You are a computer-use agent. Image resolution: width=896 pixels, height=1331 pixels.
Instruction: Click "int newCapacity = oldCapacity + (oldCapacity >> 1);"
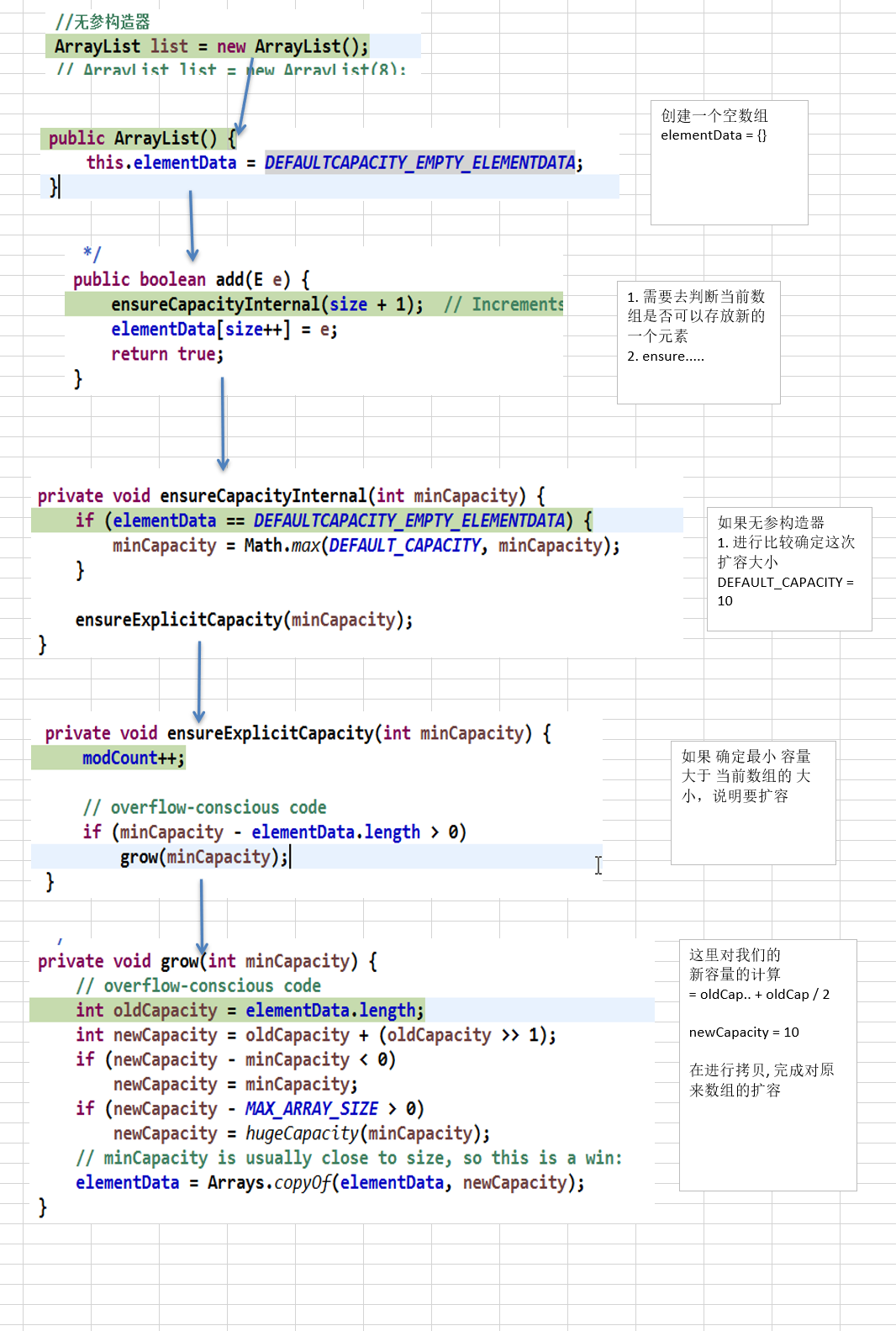[x=316, y=1035]
